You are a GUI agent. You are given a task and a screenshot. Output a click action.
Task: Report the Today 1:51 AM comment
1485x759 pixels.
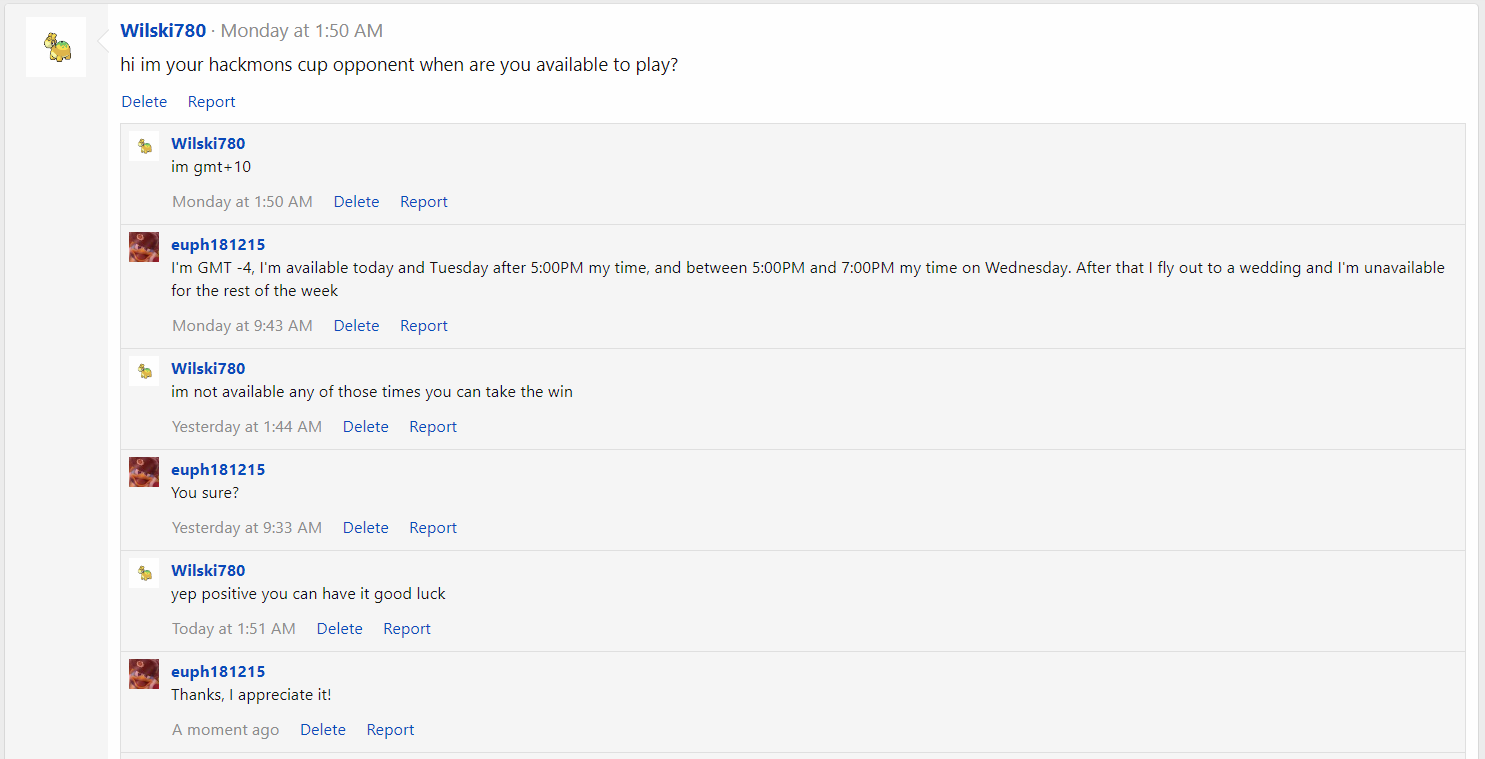(x=406, y=629)
